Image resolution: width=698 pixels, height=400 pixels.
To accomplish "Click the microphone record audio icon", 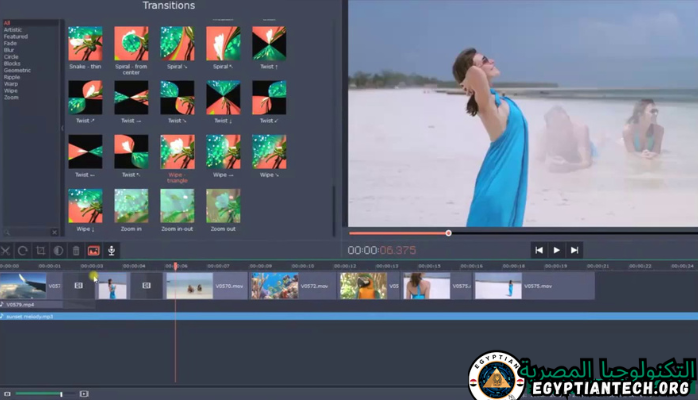I will coord(112,250).
